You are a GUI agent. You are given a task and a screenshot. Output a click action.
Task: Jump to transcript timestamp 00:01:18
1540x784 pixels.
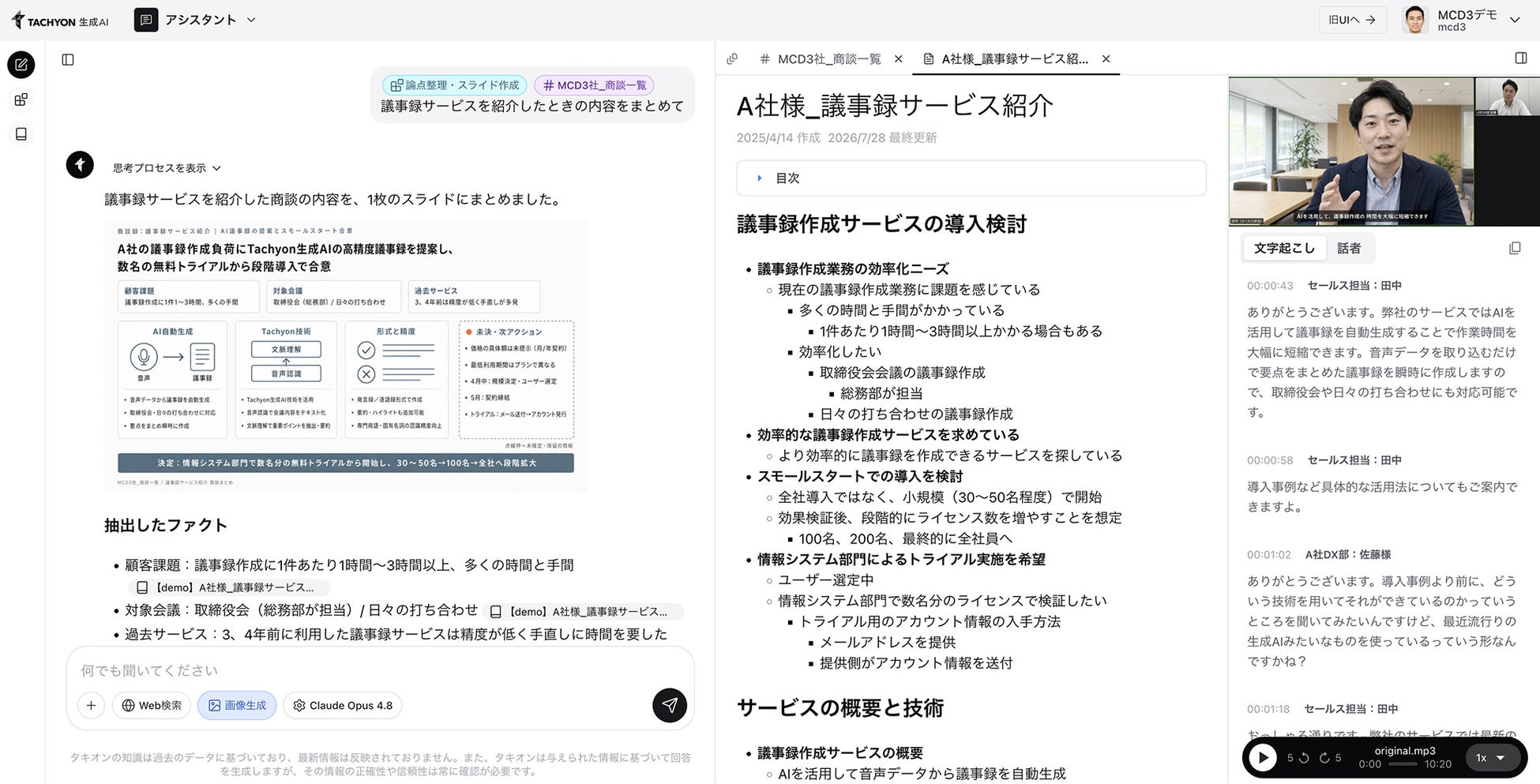1268,709
